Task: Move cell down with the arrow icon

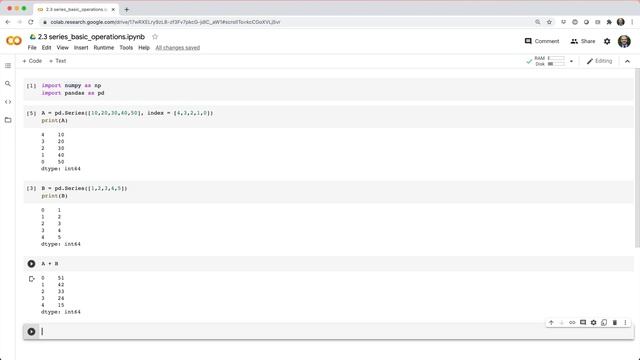Action: 562,322
